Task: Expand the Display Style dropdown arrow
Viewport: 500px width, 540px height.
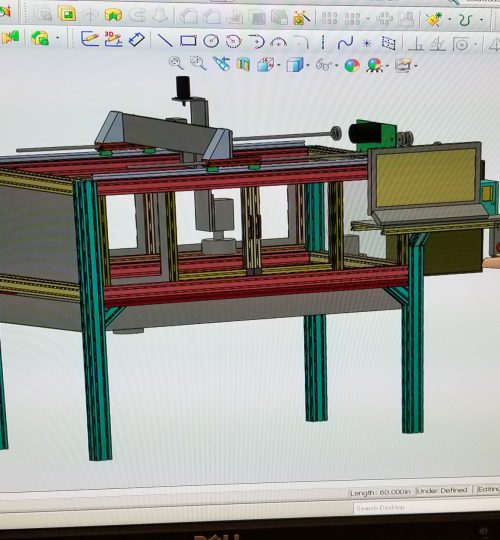Action: pyautogui.click(x=307, y=65)
